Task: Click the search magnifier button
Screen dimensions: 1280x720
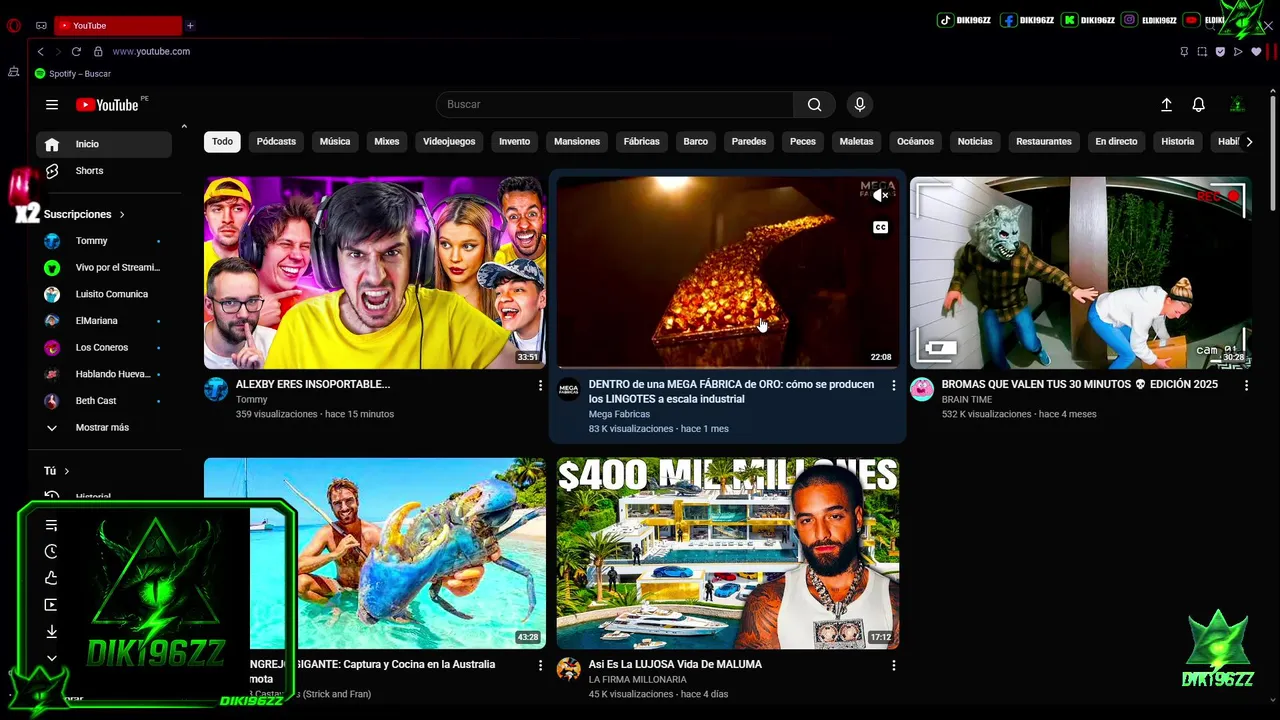Action: coord(815,104)
